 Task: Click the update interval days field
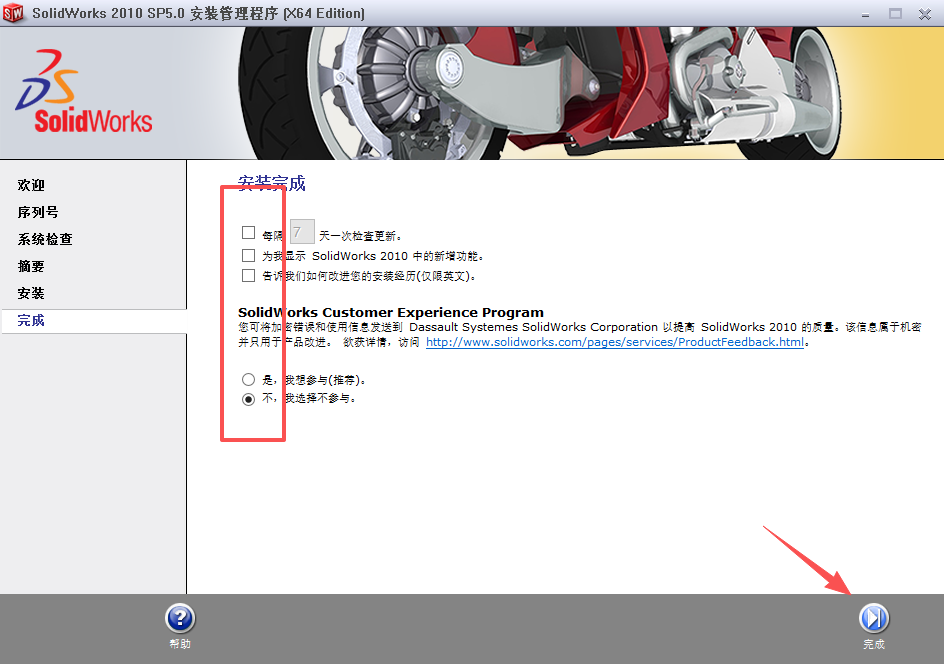pos(301,231)
